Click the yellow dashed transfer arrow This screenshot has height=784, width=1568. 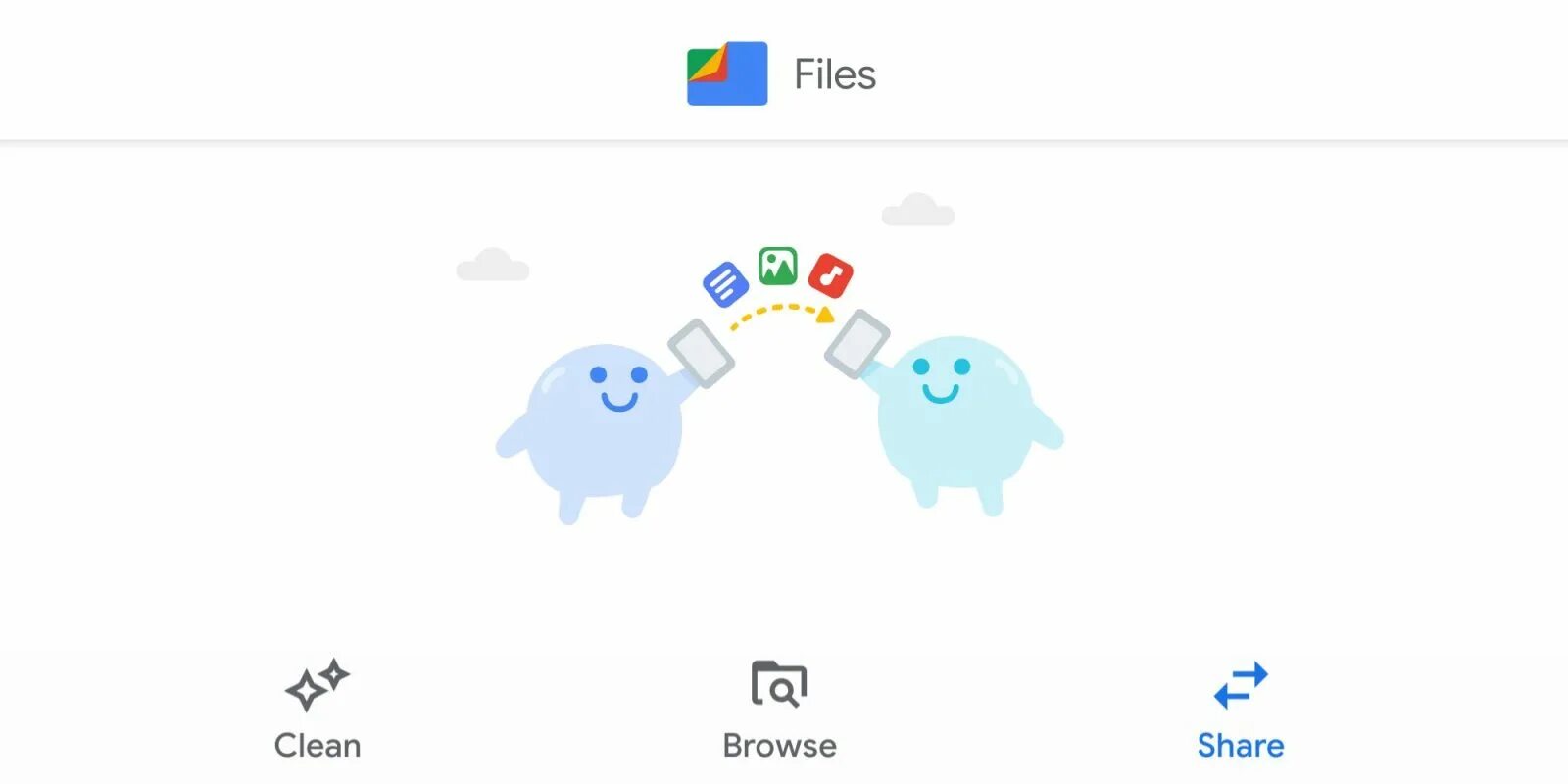point(782,316)
